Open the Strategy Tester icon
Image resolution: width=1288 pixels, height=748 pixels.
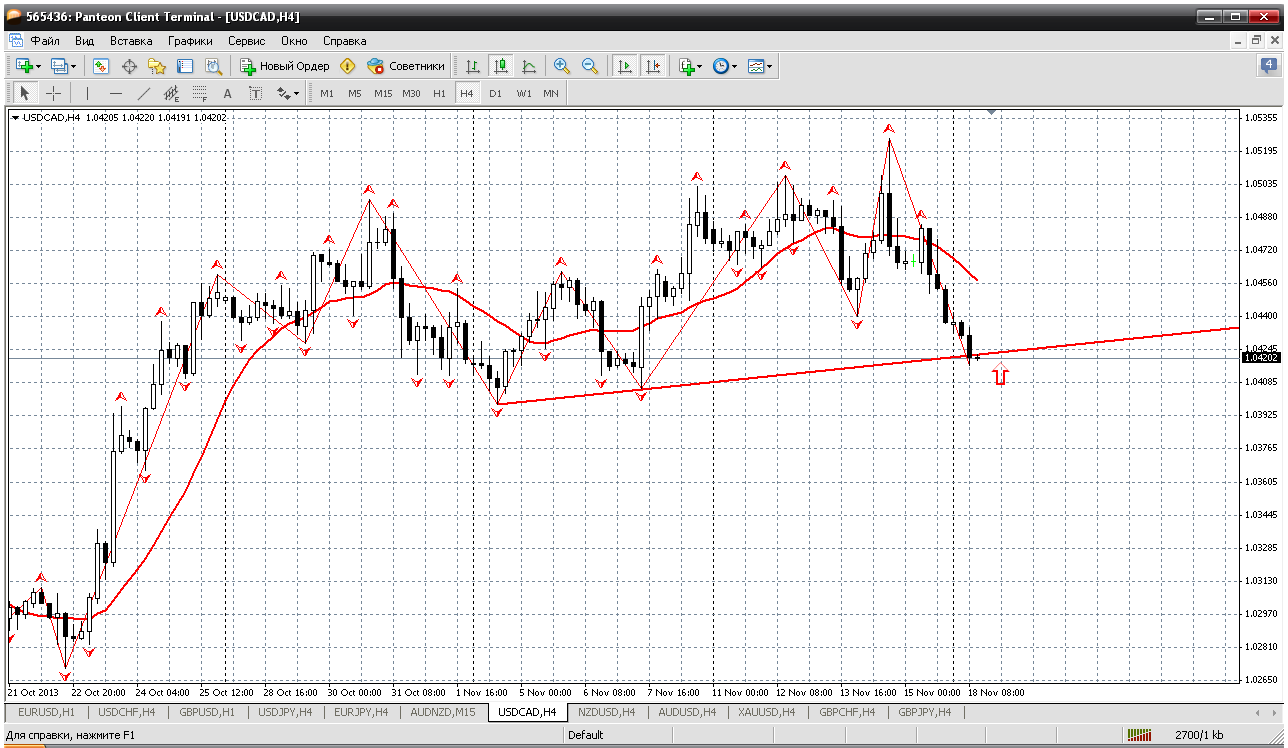pyautogui.click(x=213, y=66)
